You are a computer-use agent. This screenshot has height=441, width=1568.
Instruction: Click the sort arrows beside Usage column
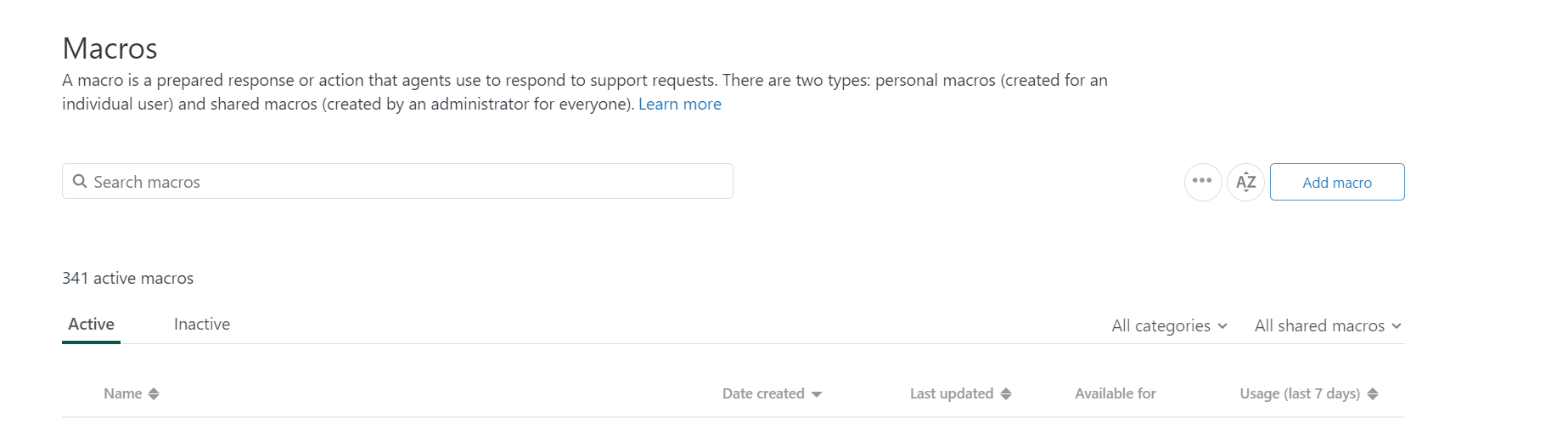pyautogui.click(x=1373, y=393)
